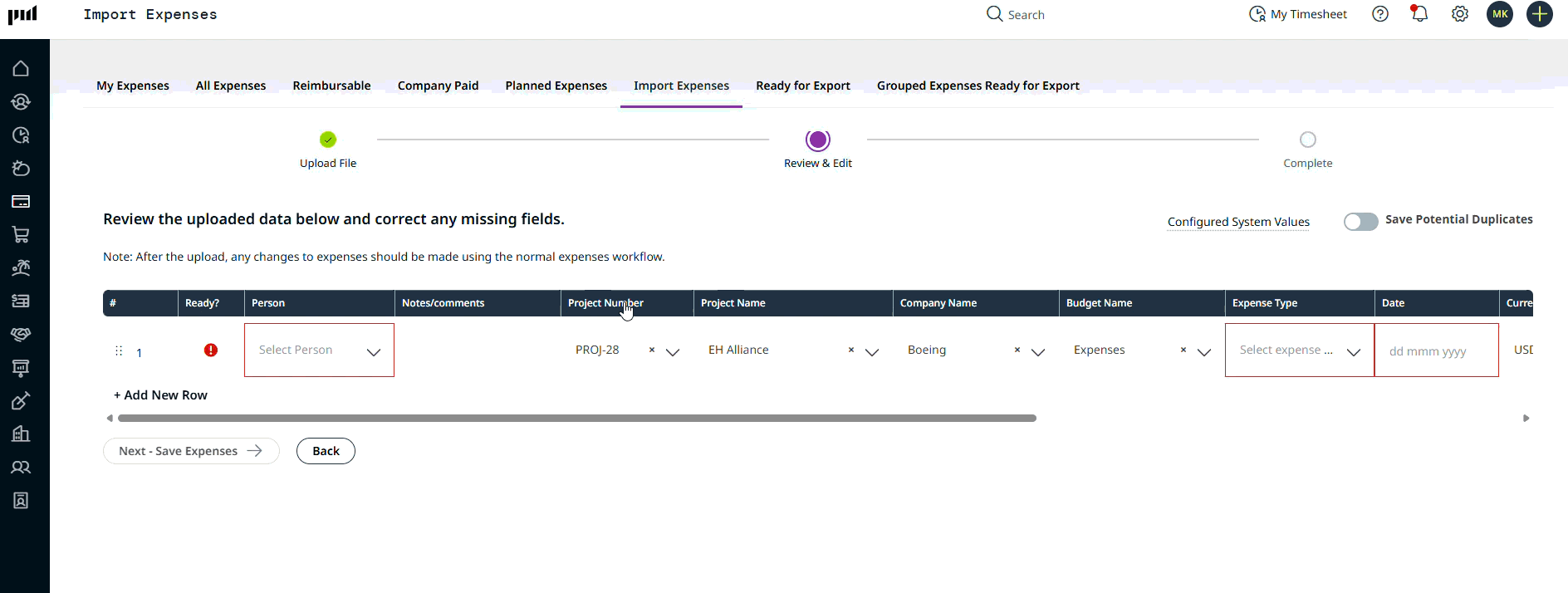1568x593 pixels.
Task: Click the Complete step indicator
Action: [1308, 140]
